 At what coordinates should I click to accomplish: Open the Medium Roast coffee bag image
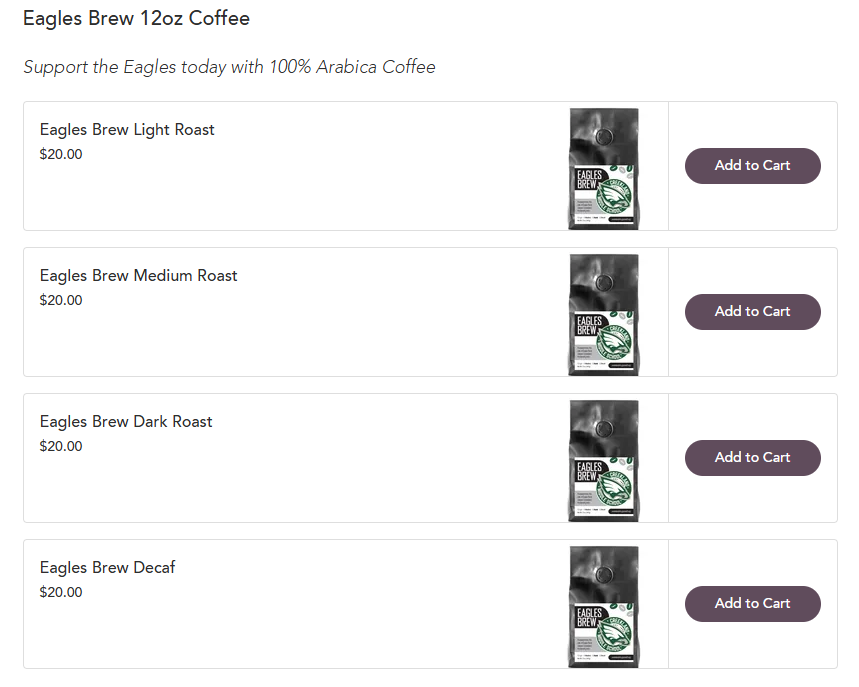coord(604,315)
